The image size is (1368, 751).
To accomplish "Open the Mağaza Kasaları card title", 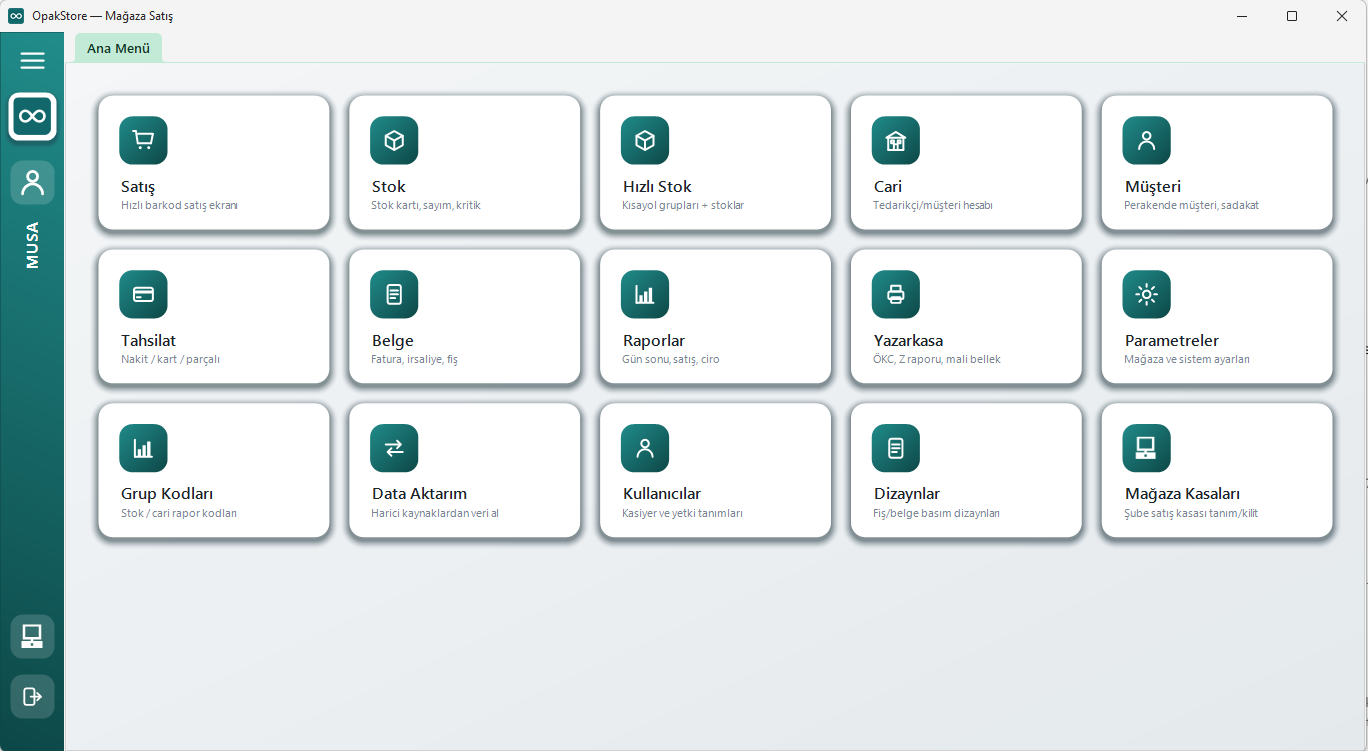I will pos(1183,494).
